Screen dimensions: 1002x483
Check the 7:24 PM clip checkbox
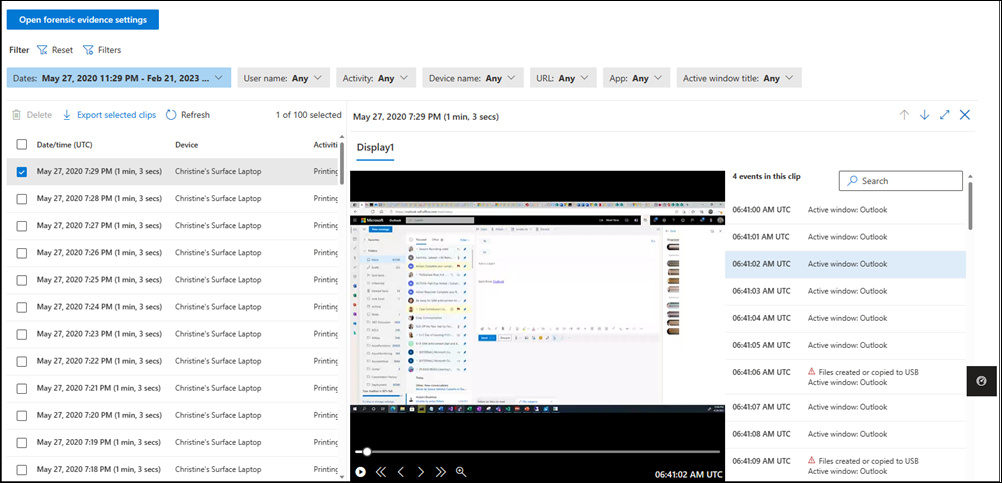pyautogui.click(x=22, y=307)
